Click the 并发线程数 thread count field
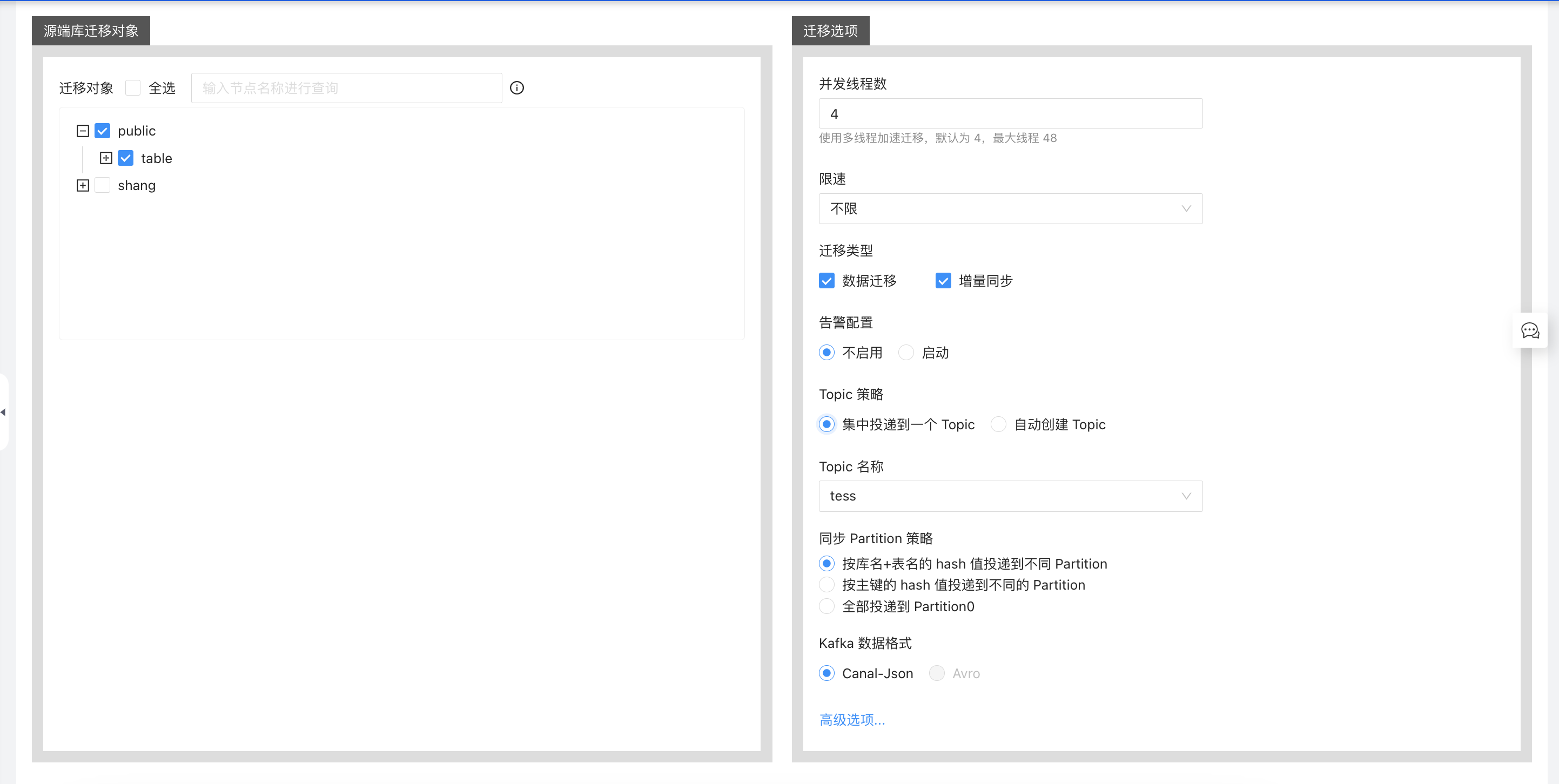 (x=1010, y=114)
